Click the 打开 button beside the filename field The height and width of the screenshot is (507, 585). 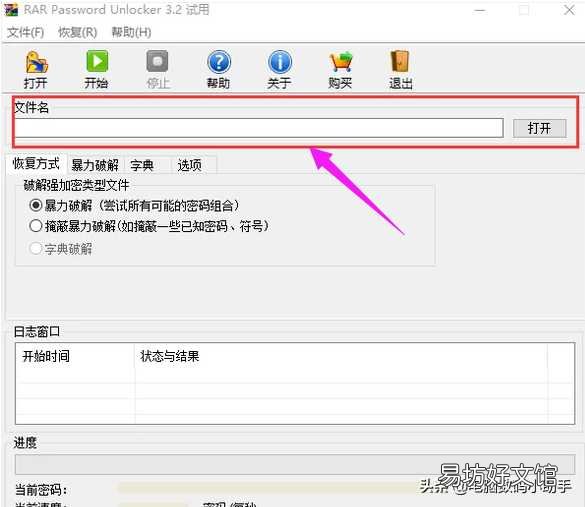tap(539, 128)
